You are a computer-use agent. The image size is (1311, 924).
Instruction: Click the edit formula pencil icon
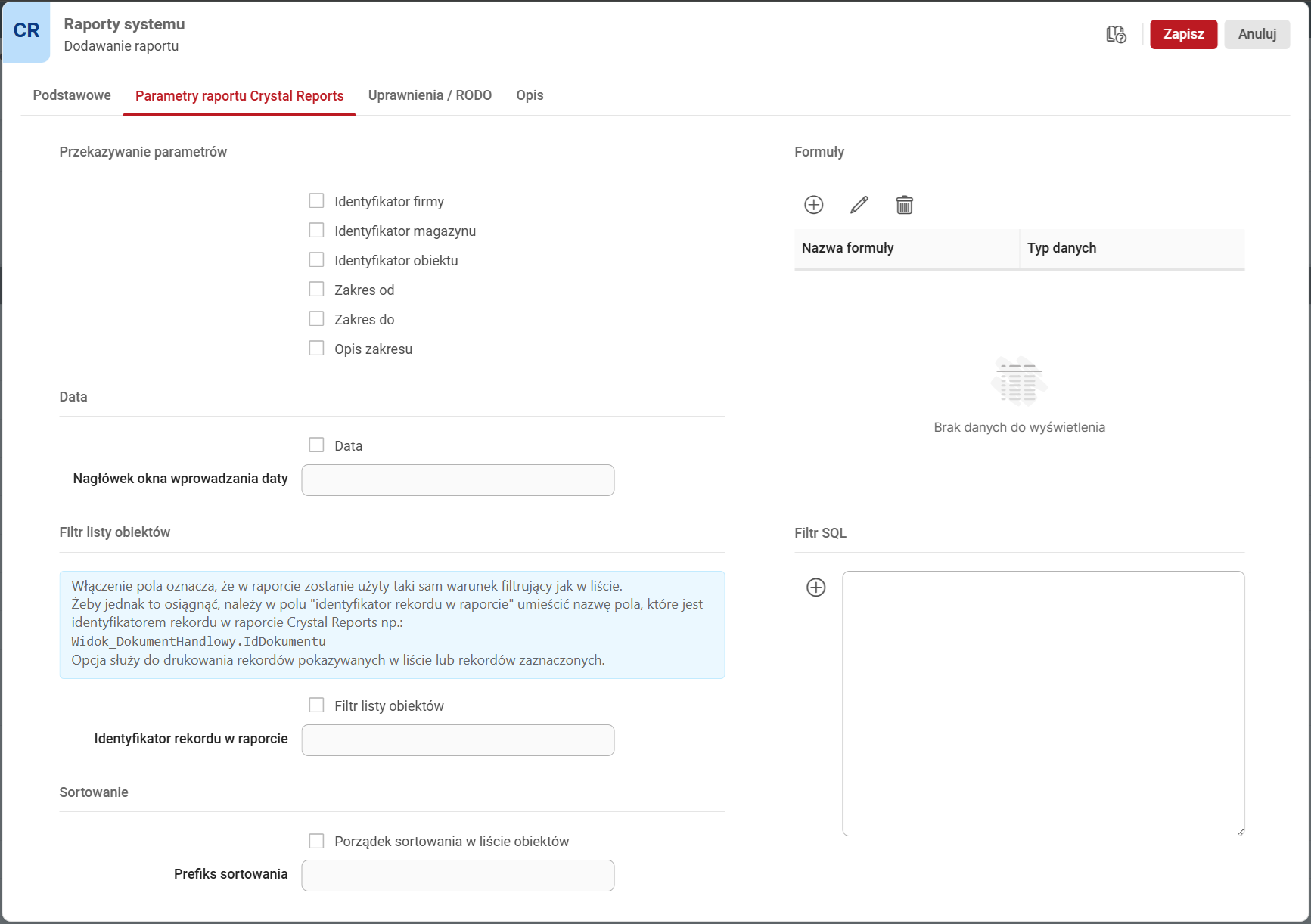(x=859, y=205)
